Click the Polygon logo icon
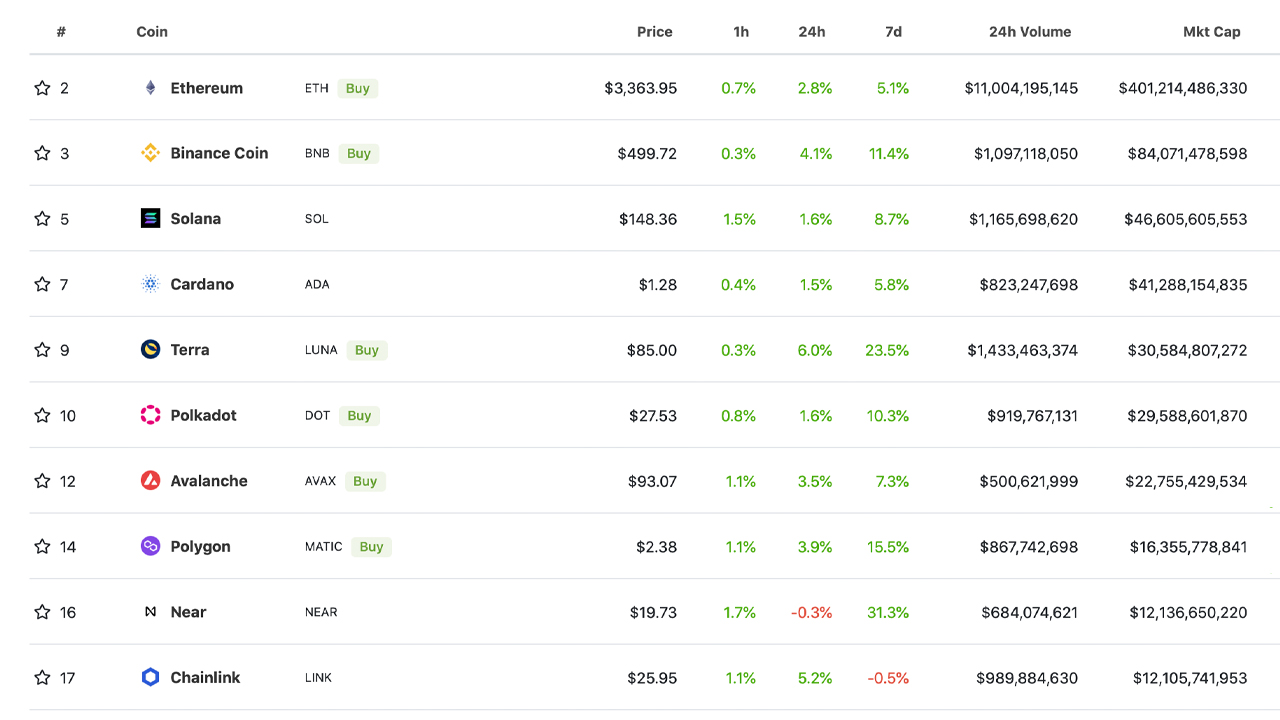Image resolution: width=1280 pixels, height=720 pixels. (151, 546)
